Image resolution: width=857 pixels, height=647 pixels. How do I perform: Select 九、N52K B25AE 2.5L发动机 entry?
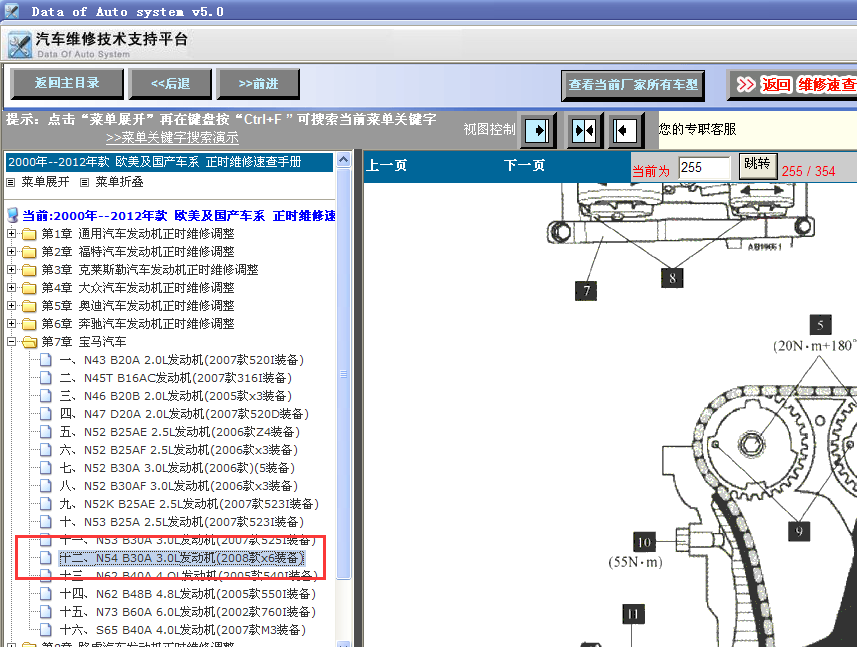click(x=189, y=504)
